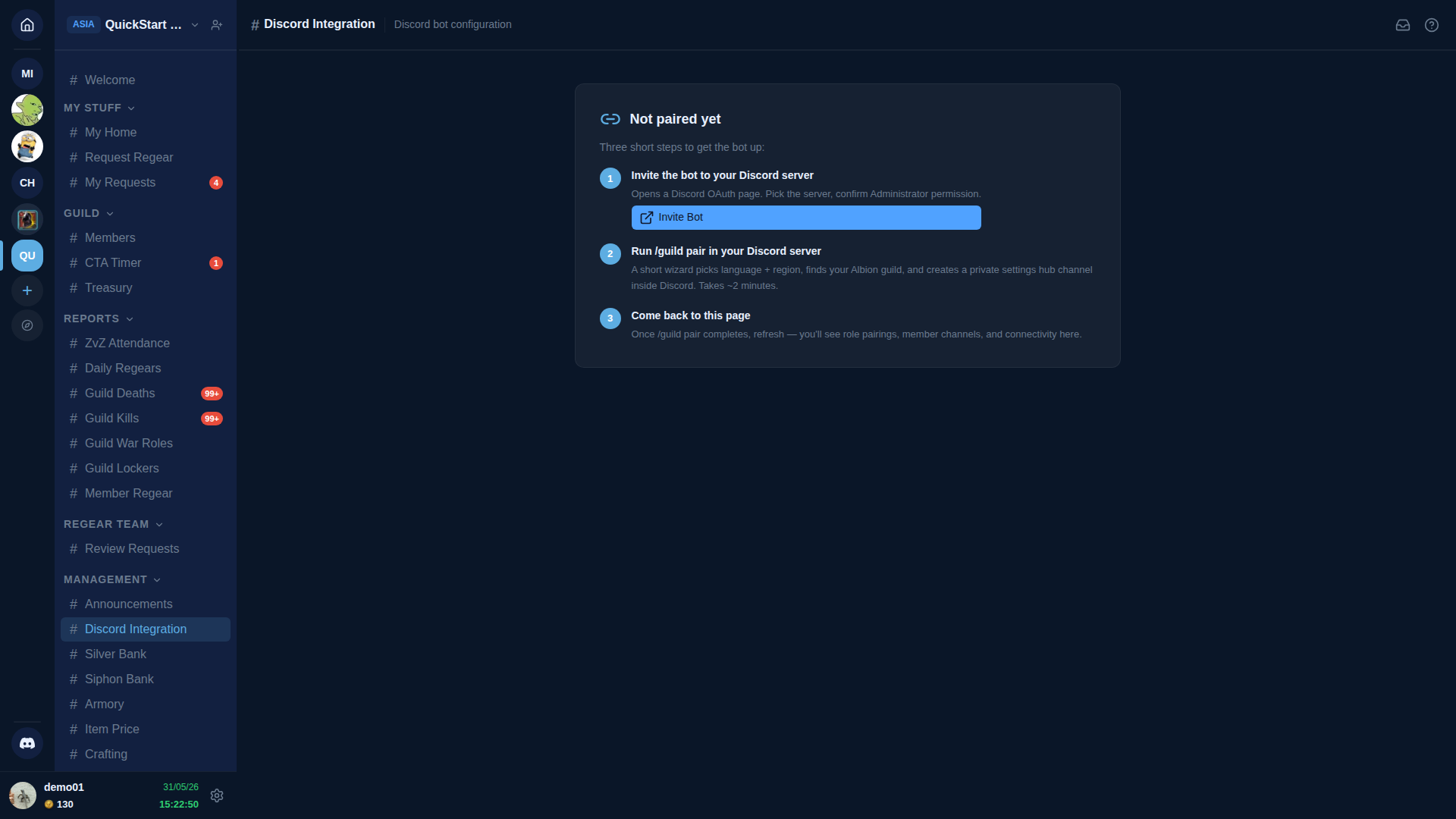This screenshot has width=1456, height=819.
Task: Open the CTA Timer channel
Action: pos(146,262)
